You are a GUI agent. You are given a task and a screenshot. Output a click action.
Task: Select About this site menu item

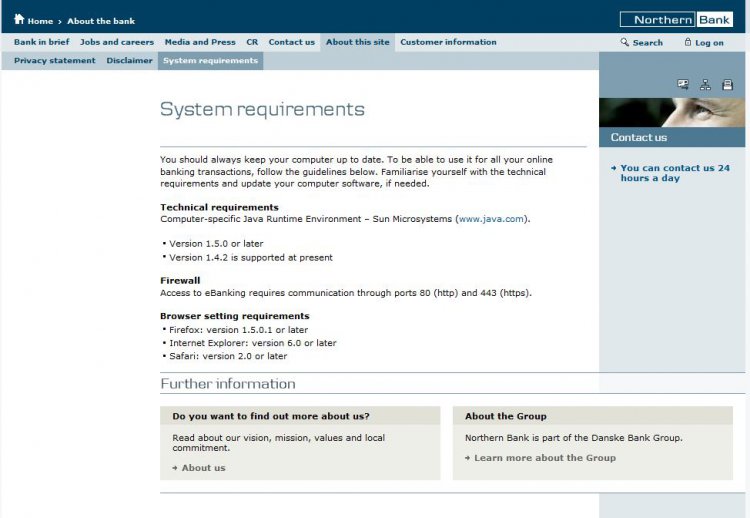tap(358, 42)
